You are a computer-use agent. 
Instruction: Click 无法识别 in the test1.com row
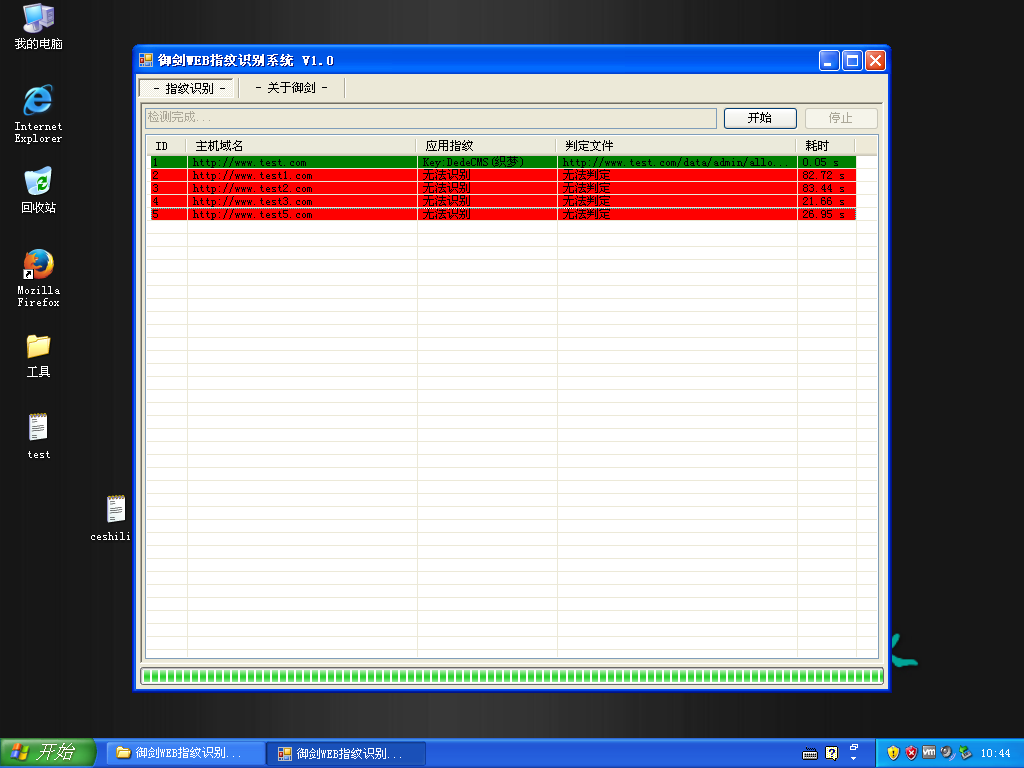[446, 175]
